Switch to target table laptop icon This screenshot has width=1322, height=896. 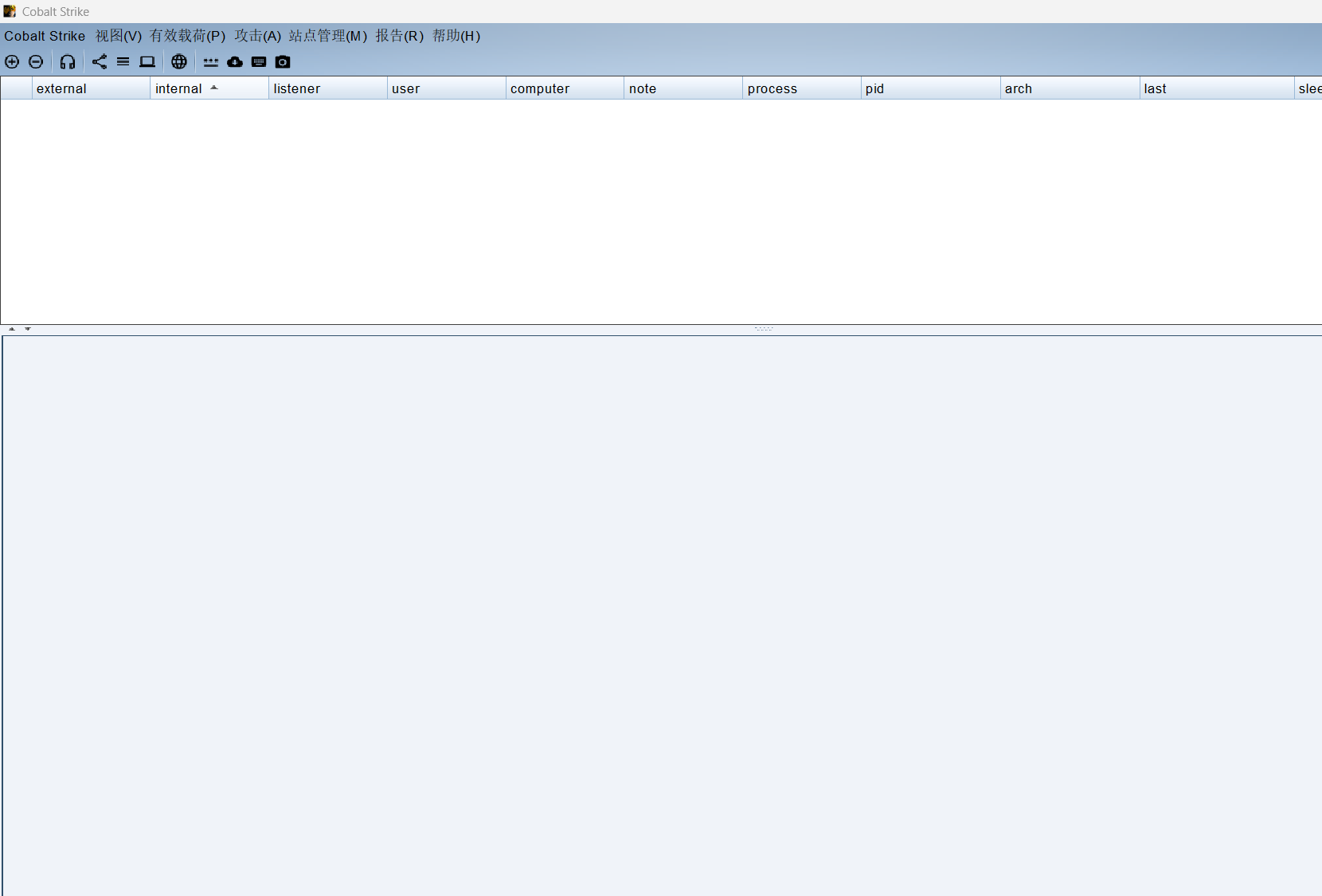click(x=147, y=61)
